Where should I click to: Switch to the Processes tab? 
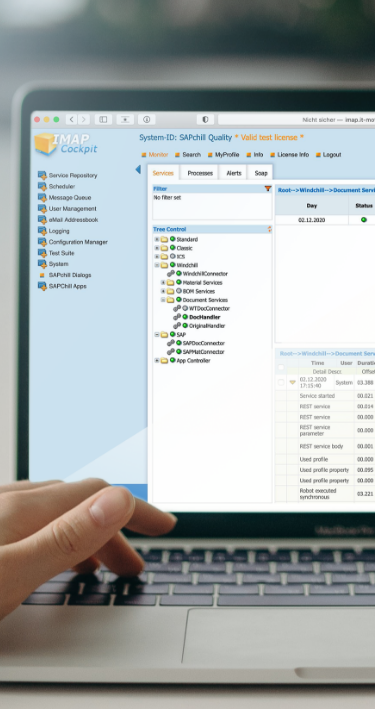(x=200, y=173)
